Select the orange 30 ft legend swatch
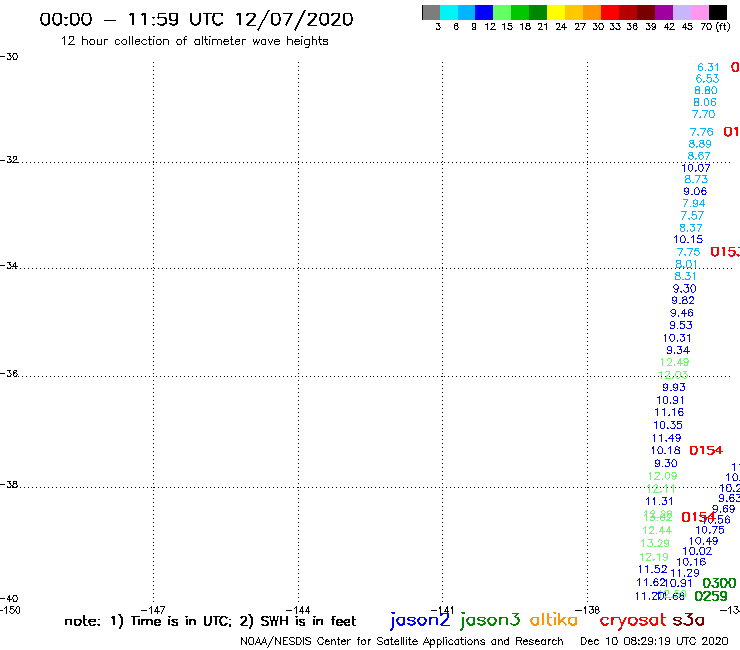 pos(592,12)
